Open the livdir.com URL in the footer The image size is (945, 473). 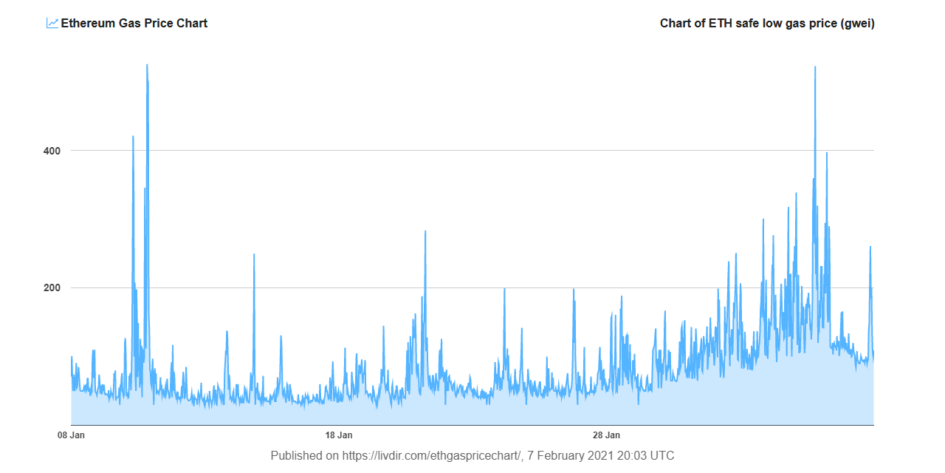pos(430,456)
